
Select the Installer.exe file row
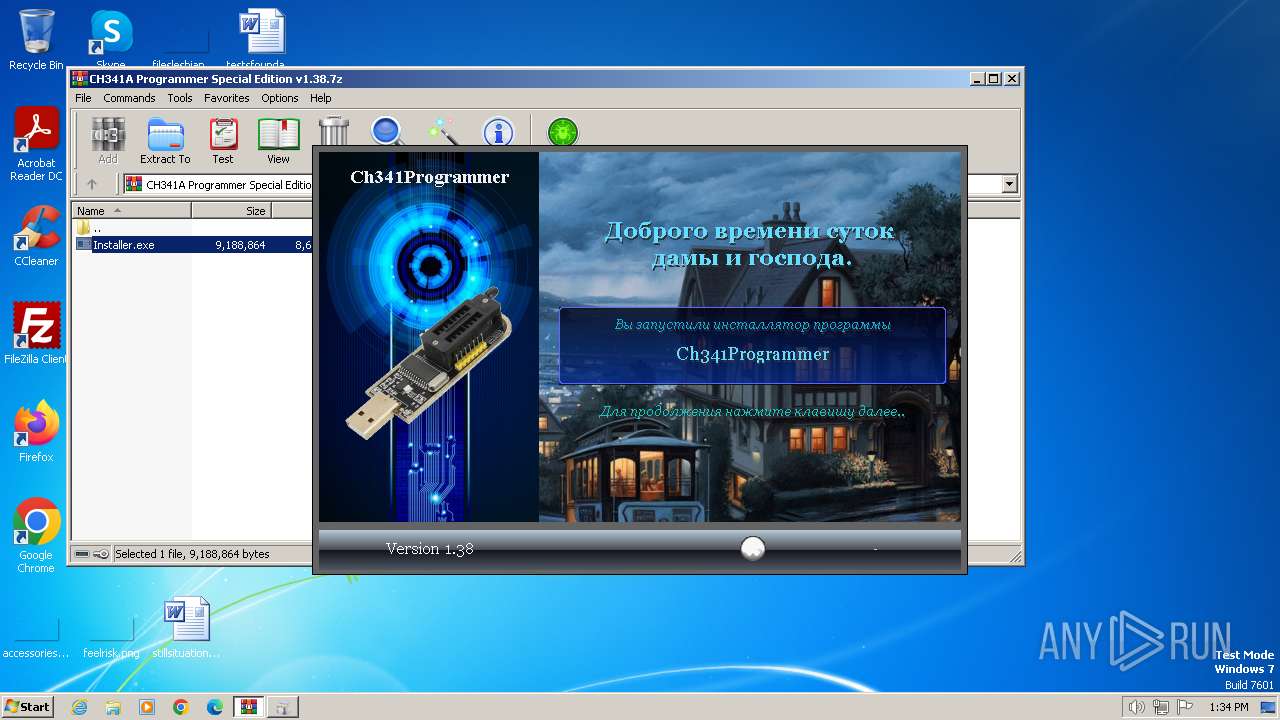194,244
